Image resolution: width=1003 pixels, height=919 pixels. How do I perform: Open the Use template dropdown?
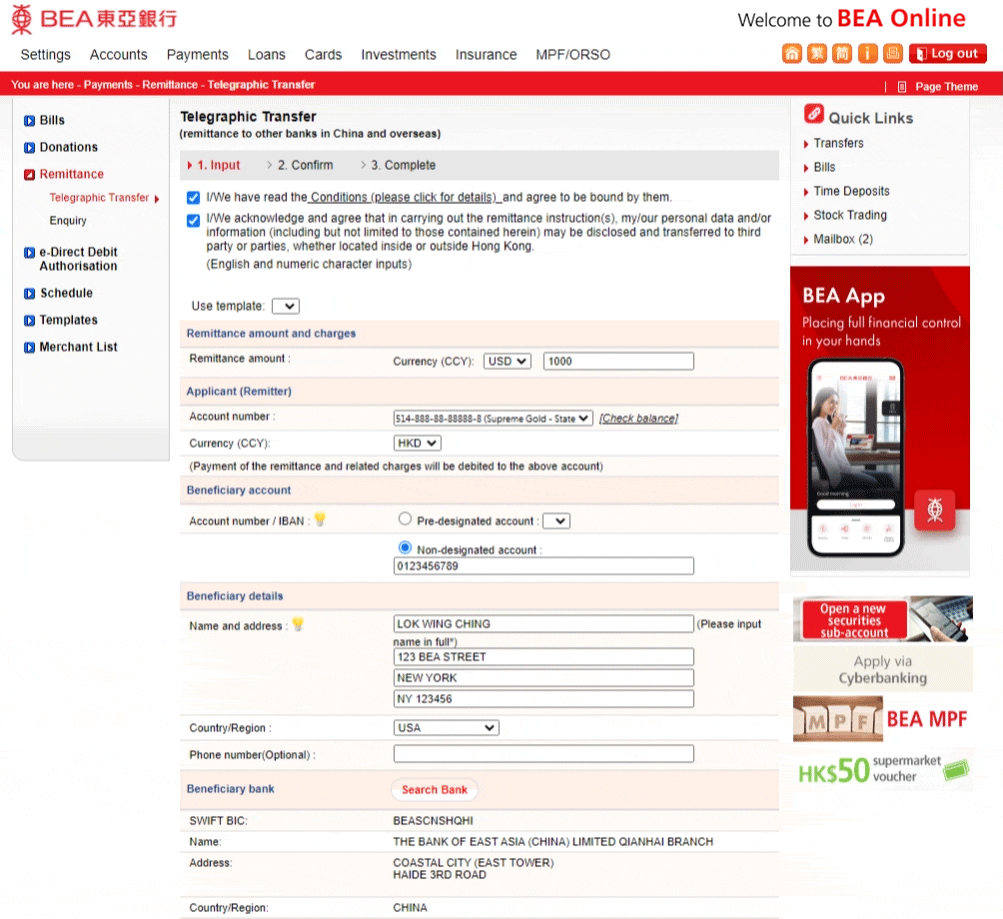pos(285,306)
